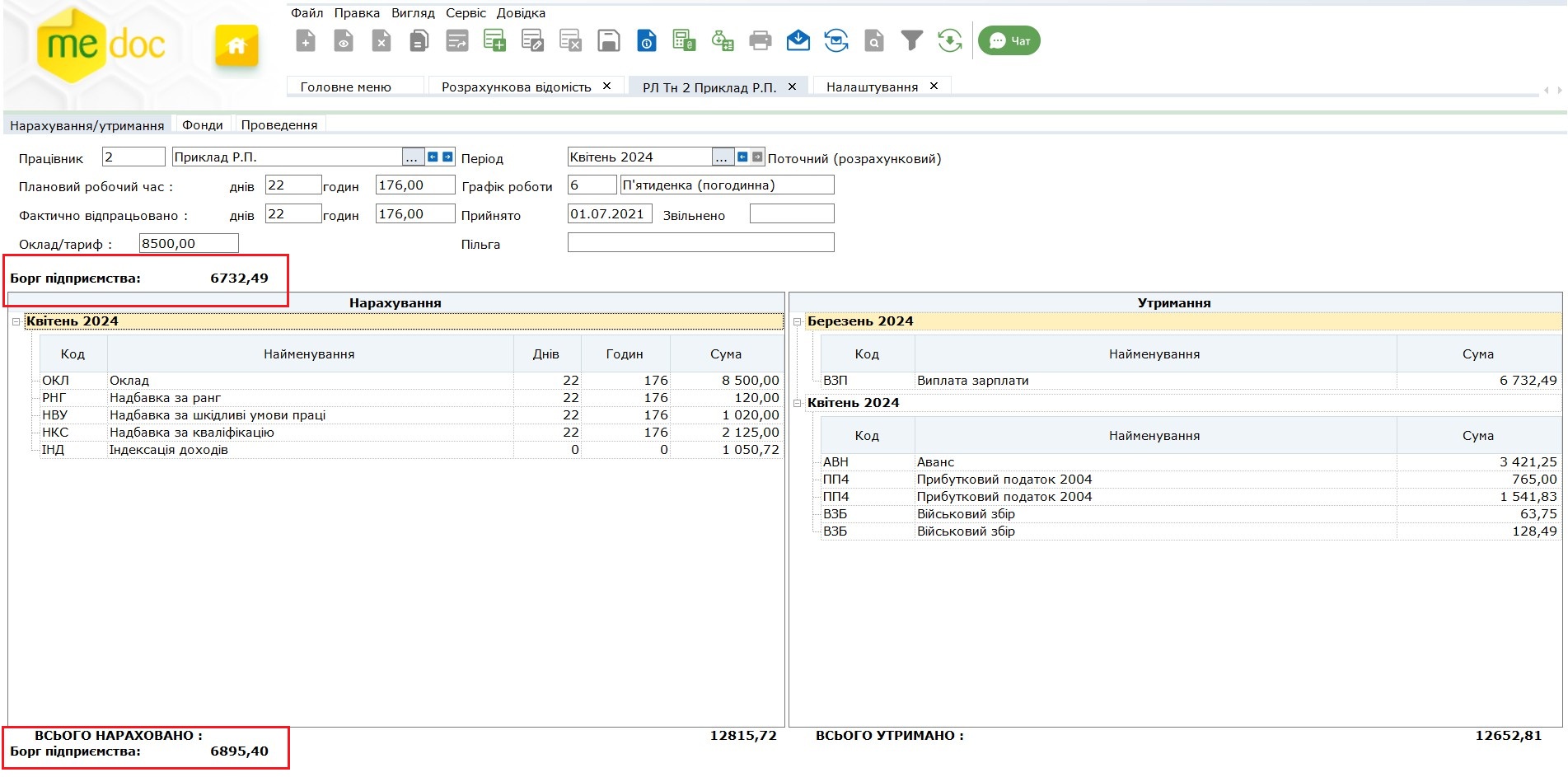Image resolution: width=1568 pixels, height=777 pixels.
Task: Click the Print icon in the toolbar
Action: pyautogui.click(x=760, y=40)
